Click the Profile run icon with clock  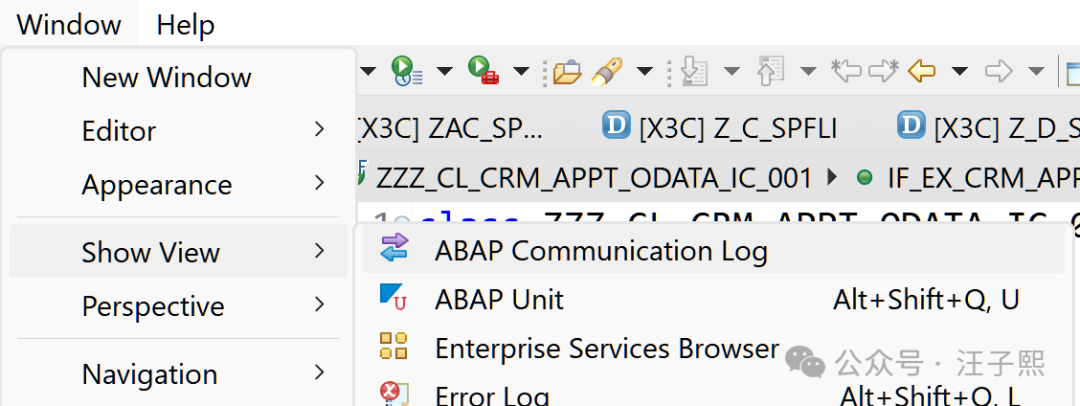(x=406, y=70)
